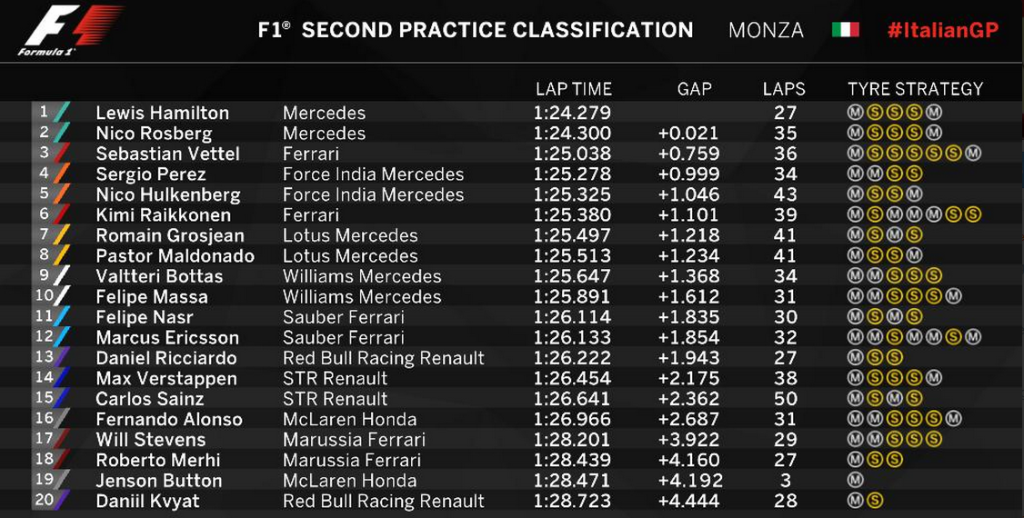
Task: Click Lewis Hamilton's first medium tyre icon
Action: (855, 113)
